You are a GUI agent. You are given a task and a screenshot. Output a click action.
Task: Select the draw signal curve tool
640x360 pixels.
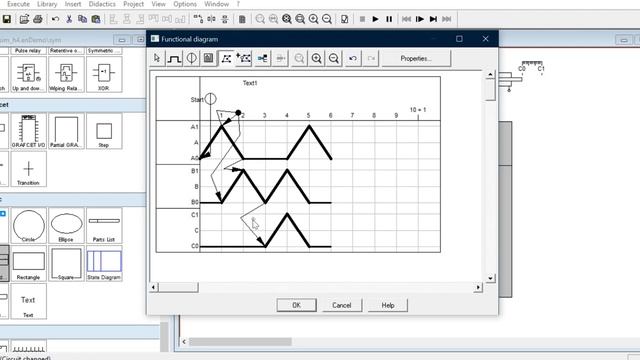point(174,58)
